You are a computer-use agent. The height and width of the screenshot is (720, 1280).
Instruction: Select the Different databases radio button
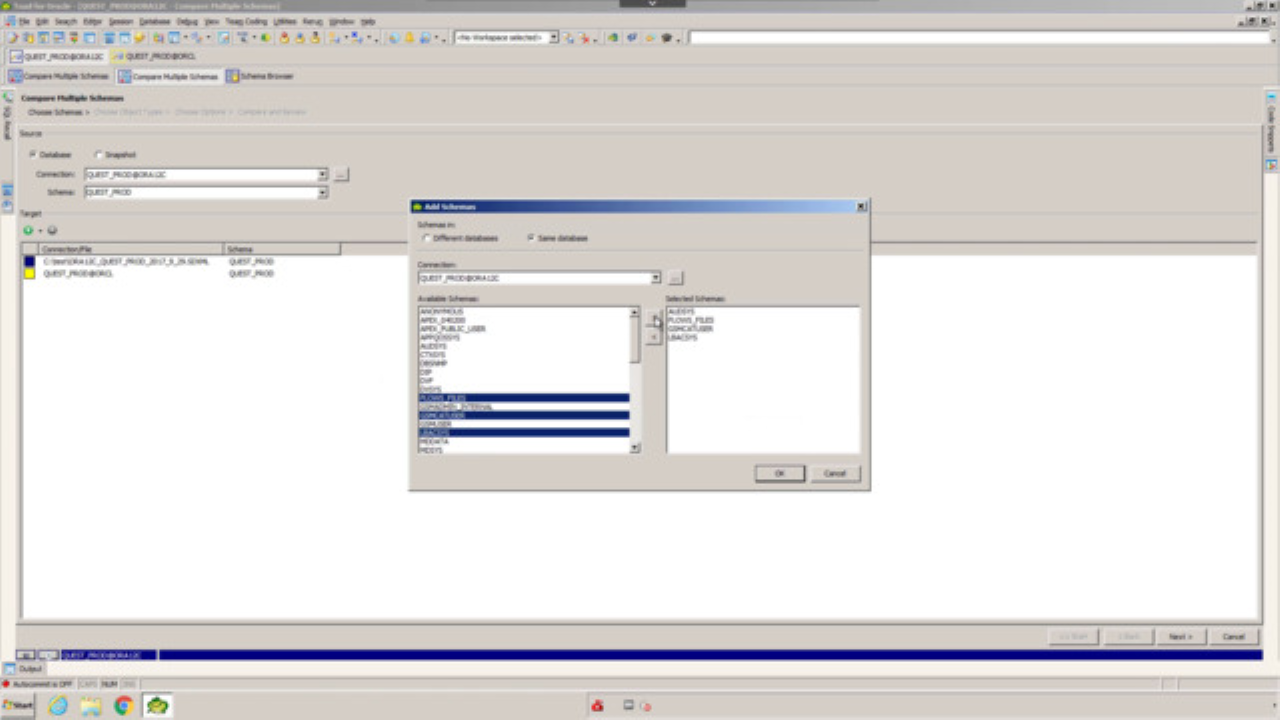click(x=428, y=238)
